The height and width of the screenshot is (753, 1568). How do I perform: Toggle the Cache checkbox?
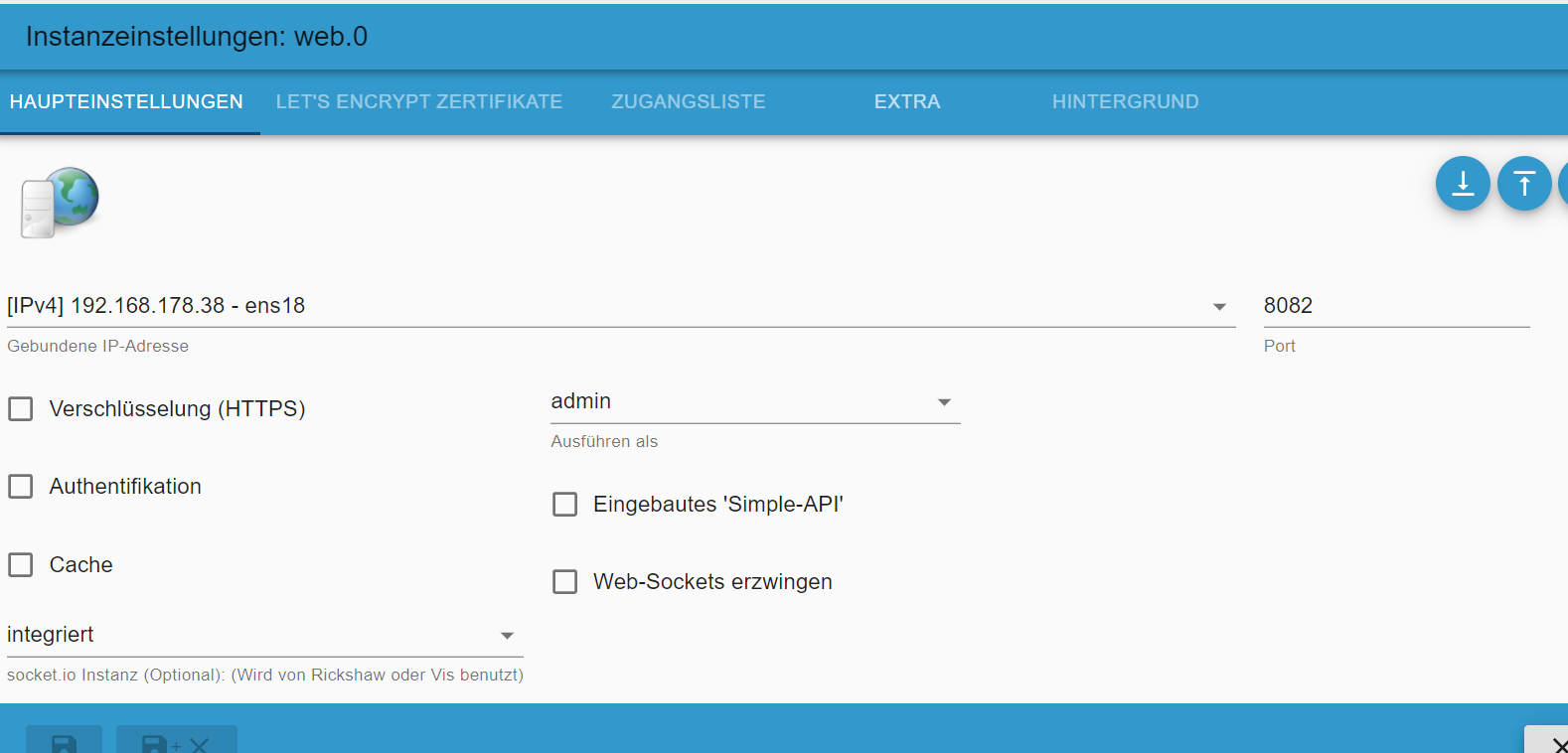click(x=21, y=565)
